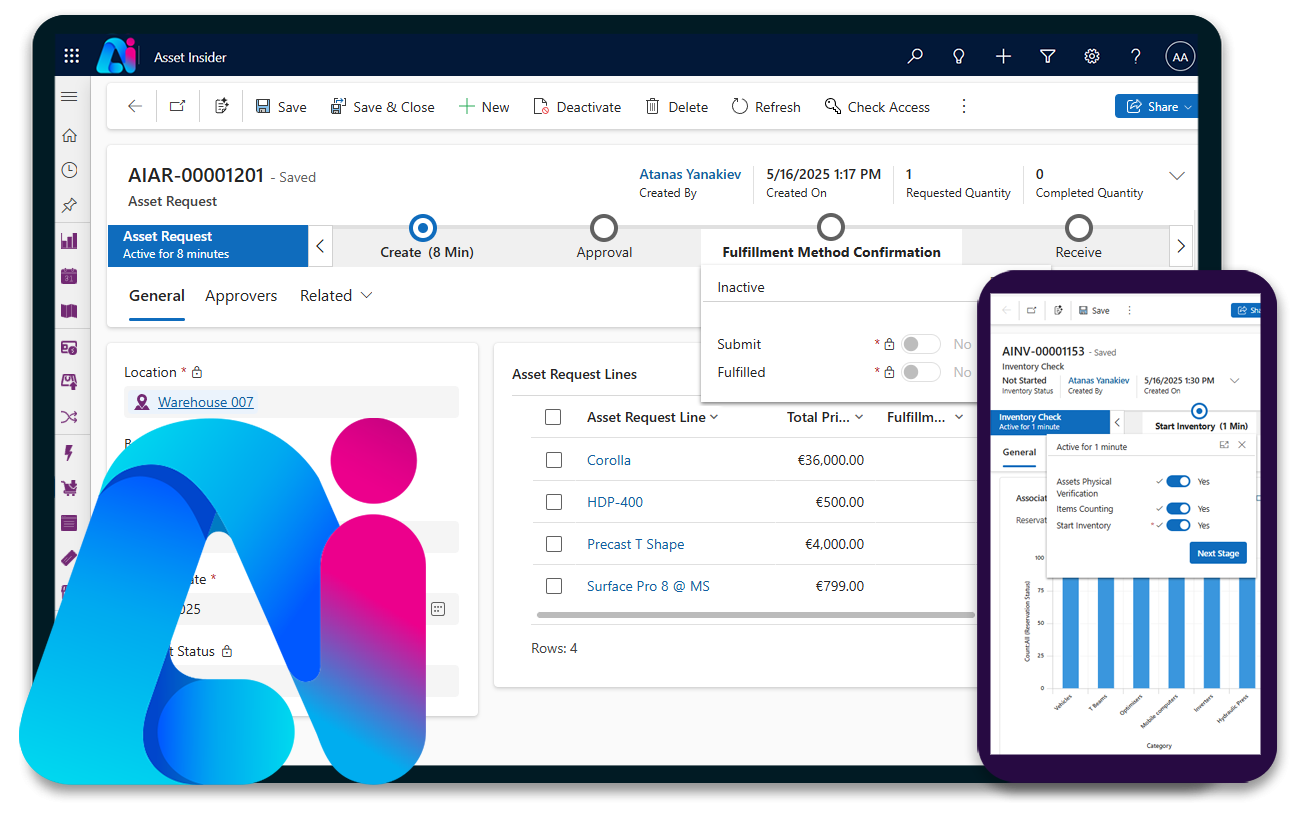The width and height of the screenshot is (1300, 829).
Task: Open the bar chart dashboards icon in sidebar
Action: click(x=69, y=241)
